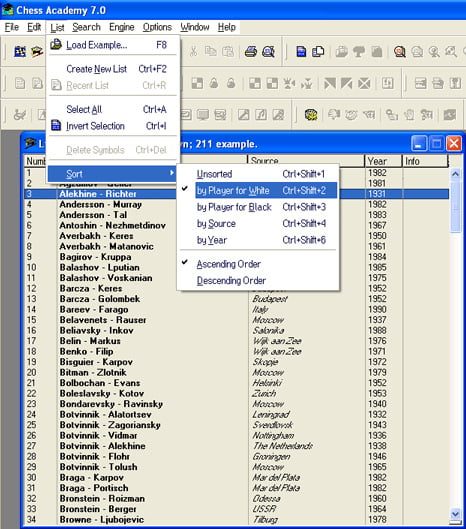Open the Options menu
Screen dimensions: 466x529
coord(157,27)
